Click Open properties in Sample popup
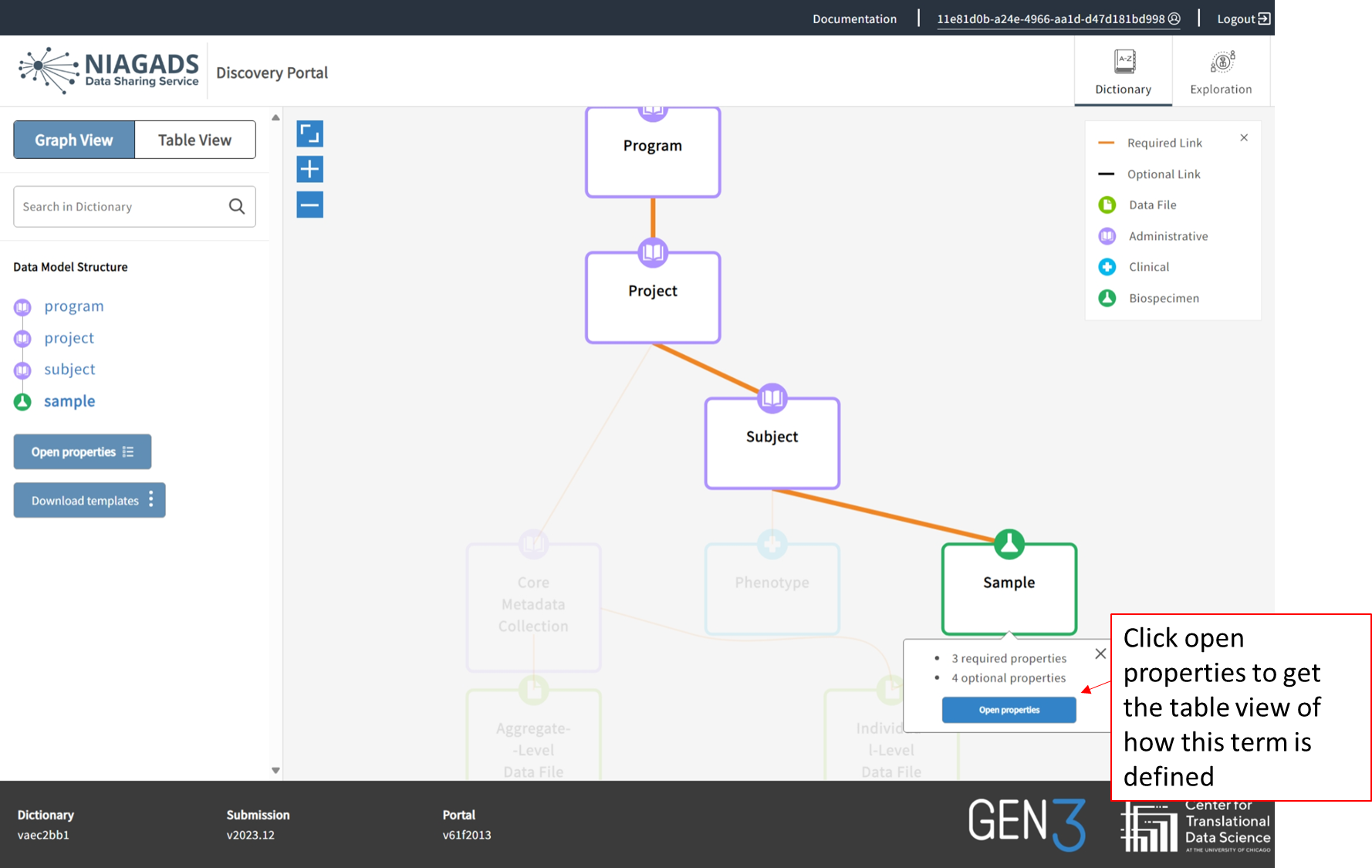Image resolution: width=1372 pixels, height=868 pixels. [x=1009, y=710]
